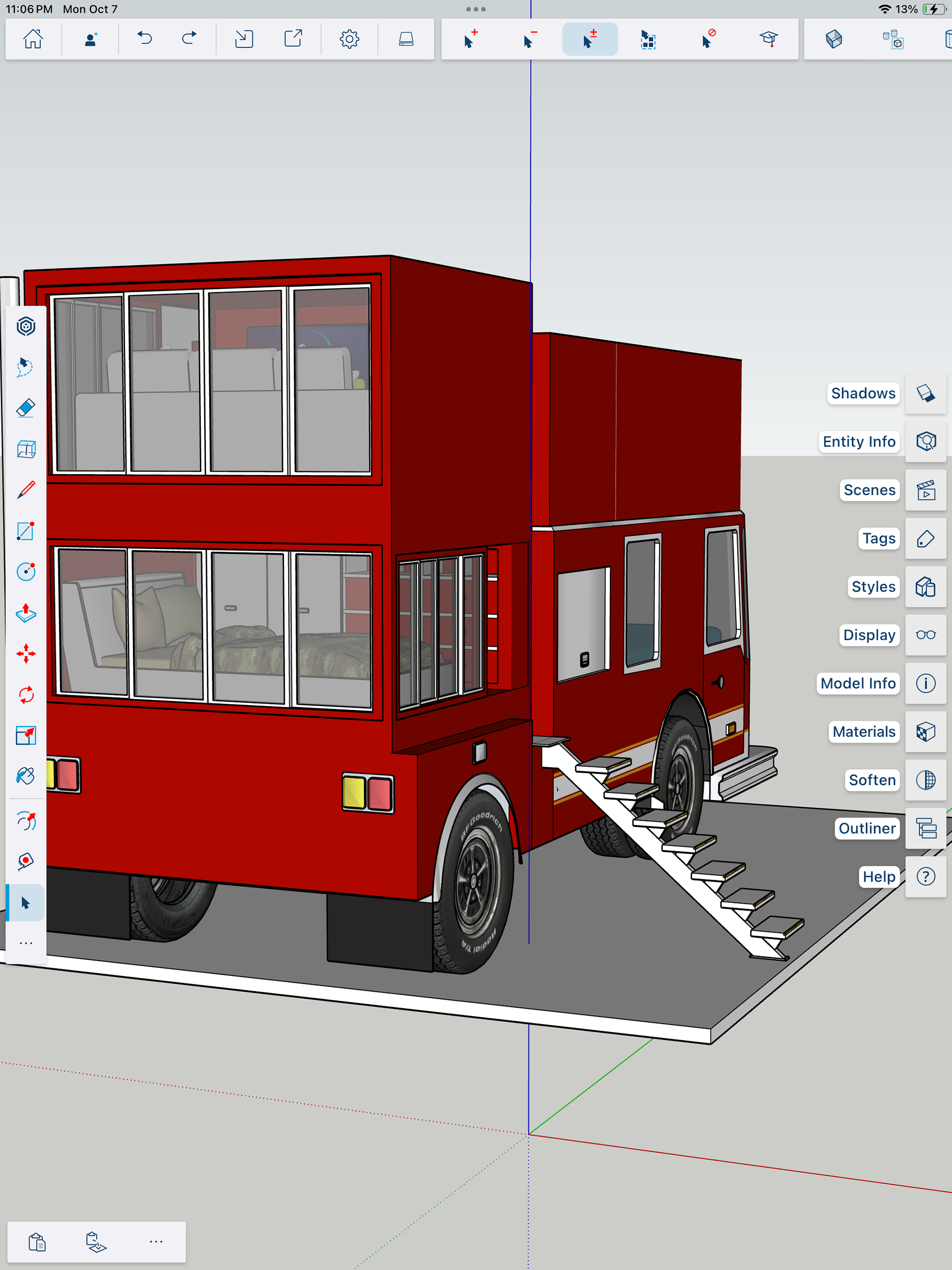Image resolution: width=952 pixels, height=1270 pixels.
Task: Enable the add-to-selection mode
Action: (x=470, y=39)
